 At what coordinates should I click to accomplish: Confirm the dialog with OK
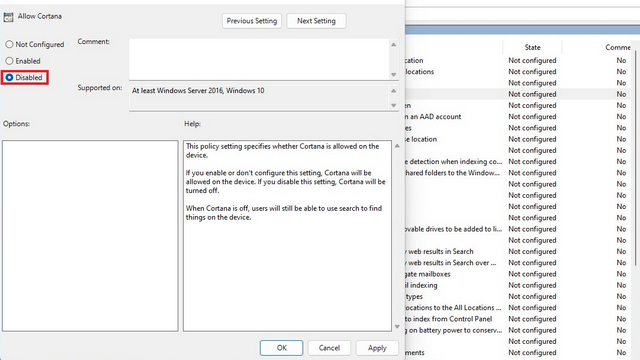click(282, 348)
